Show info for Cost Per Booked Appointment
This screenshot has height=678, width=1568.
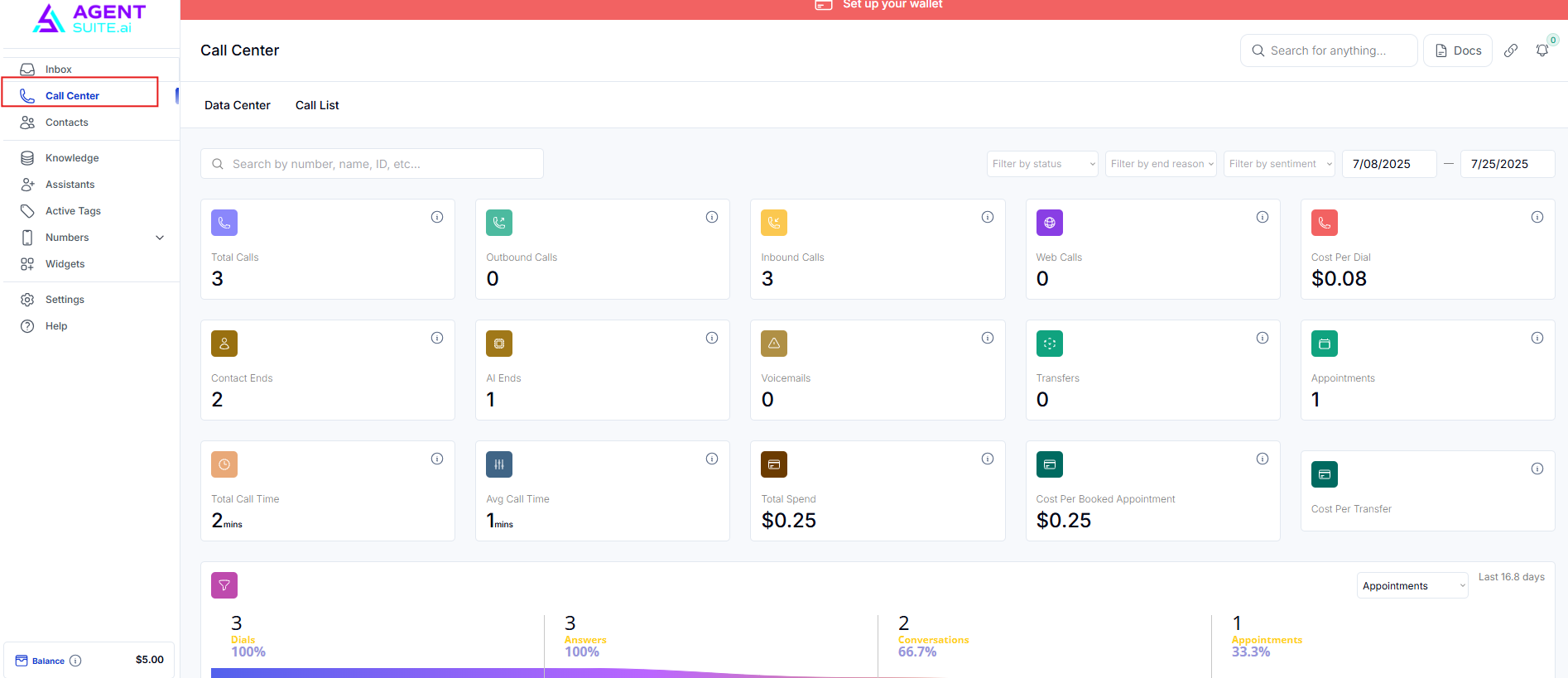(x=1263, y=459)
